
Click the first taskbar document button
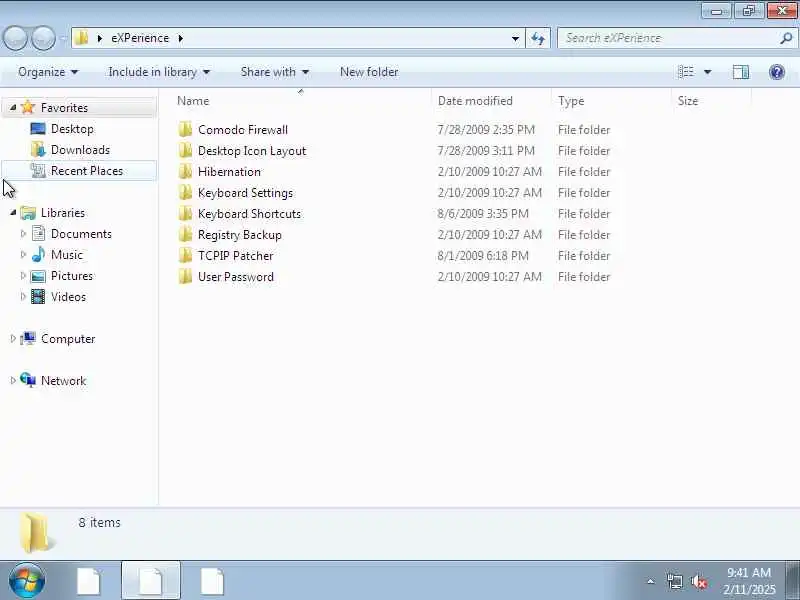click(89, 581)
